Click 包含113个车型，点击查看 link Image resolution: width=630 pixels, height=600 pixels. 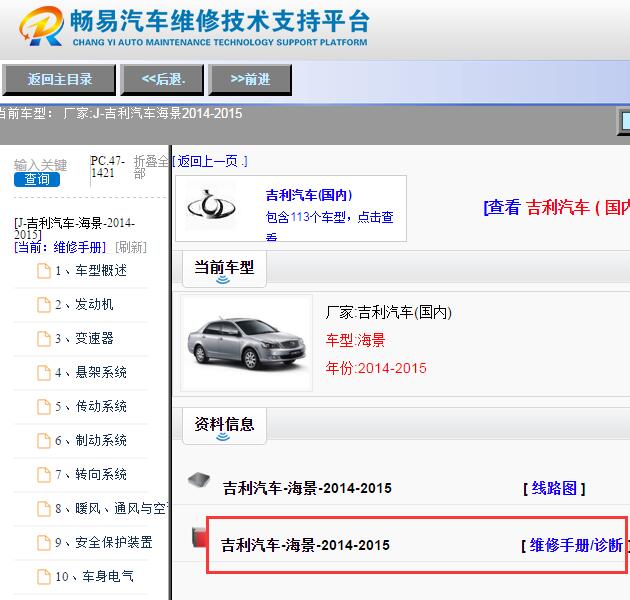pos(329,225)
